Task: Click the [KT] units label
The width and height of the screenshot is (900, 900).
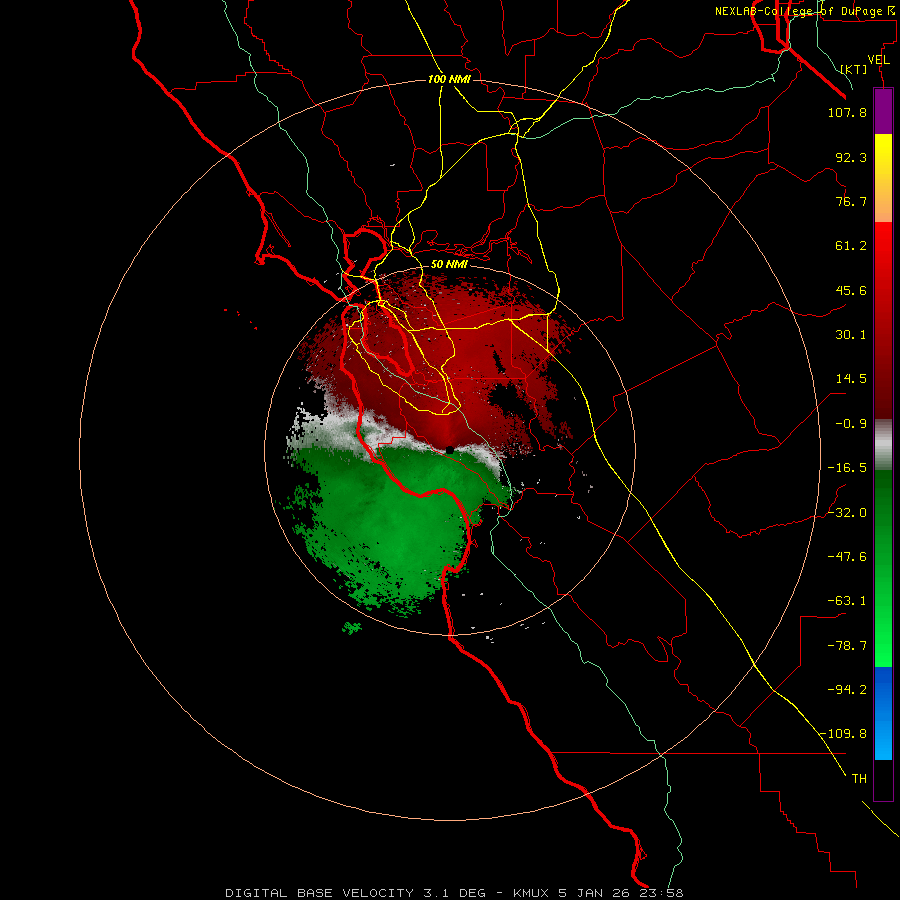Action: 854,69
